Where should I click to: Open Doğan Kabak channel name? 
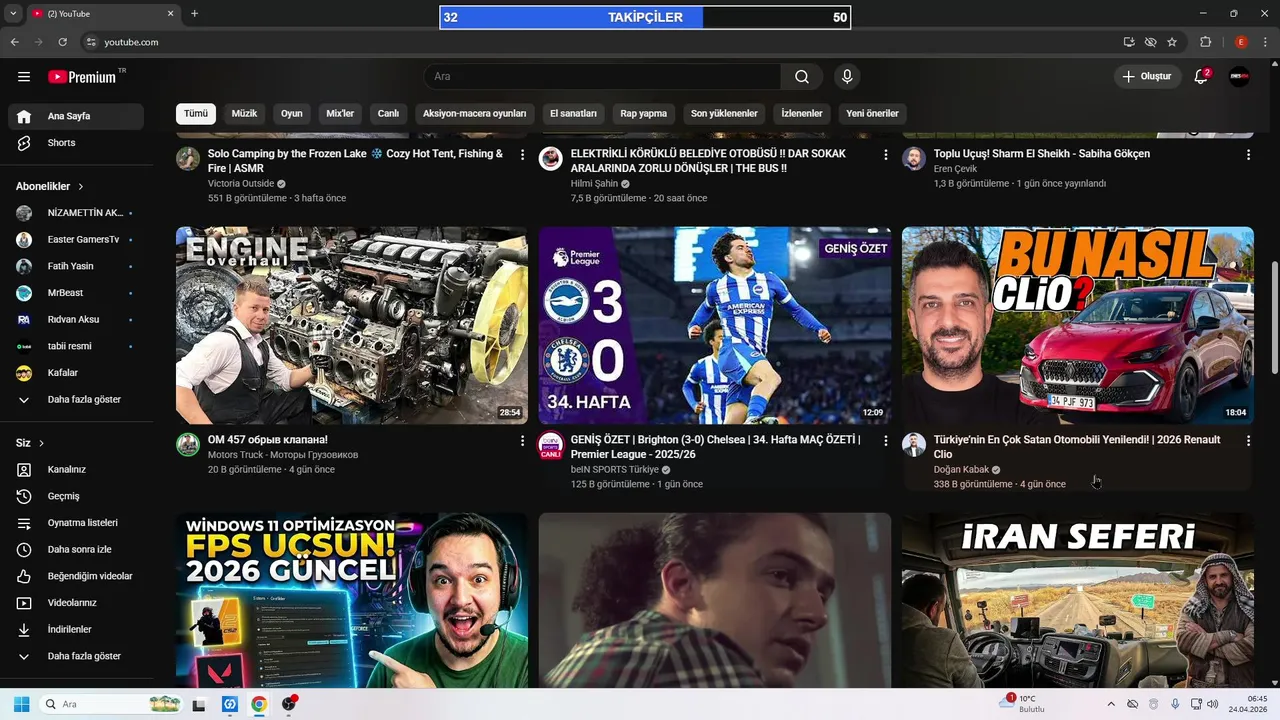tap(961, 469)
